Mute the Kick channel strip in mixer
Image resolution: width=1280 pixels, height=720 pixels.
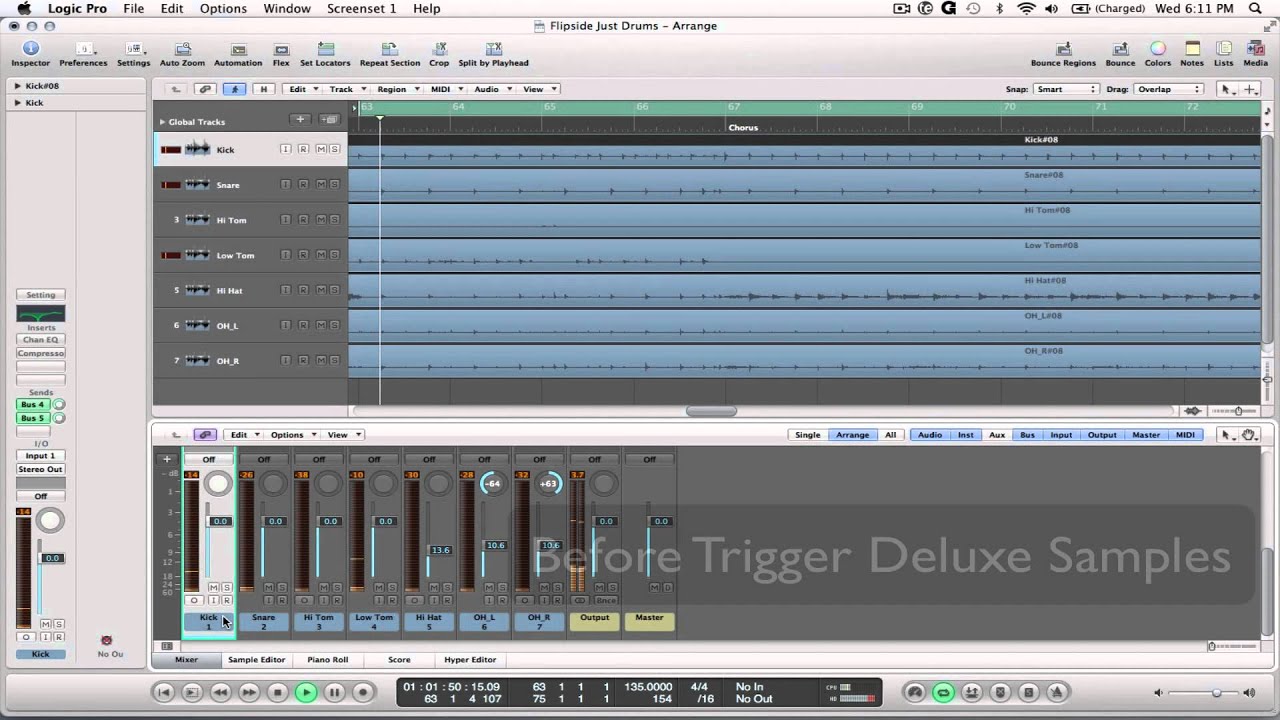click(x=213, y=587)
